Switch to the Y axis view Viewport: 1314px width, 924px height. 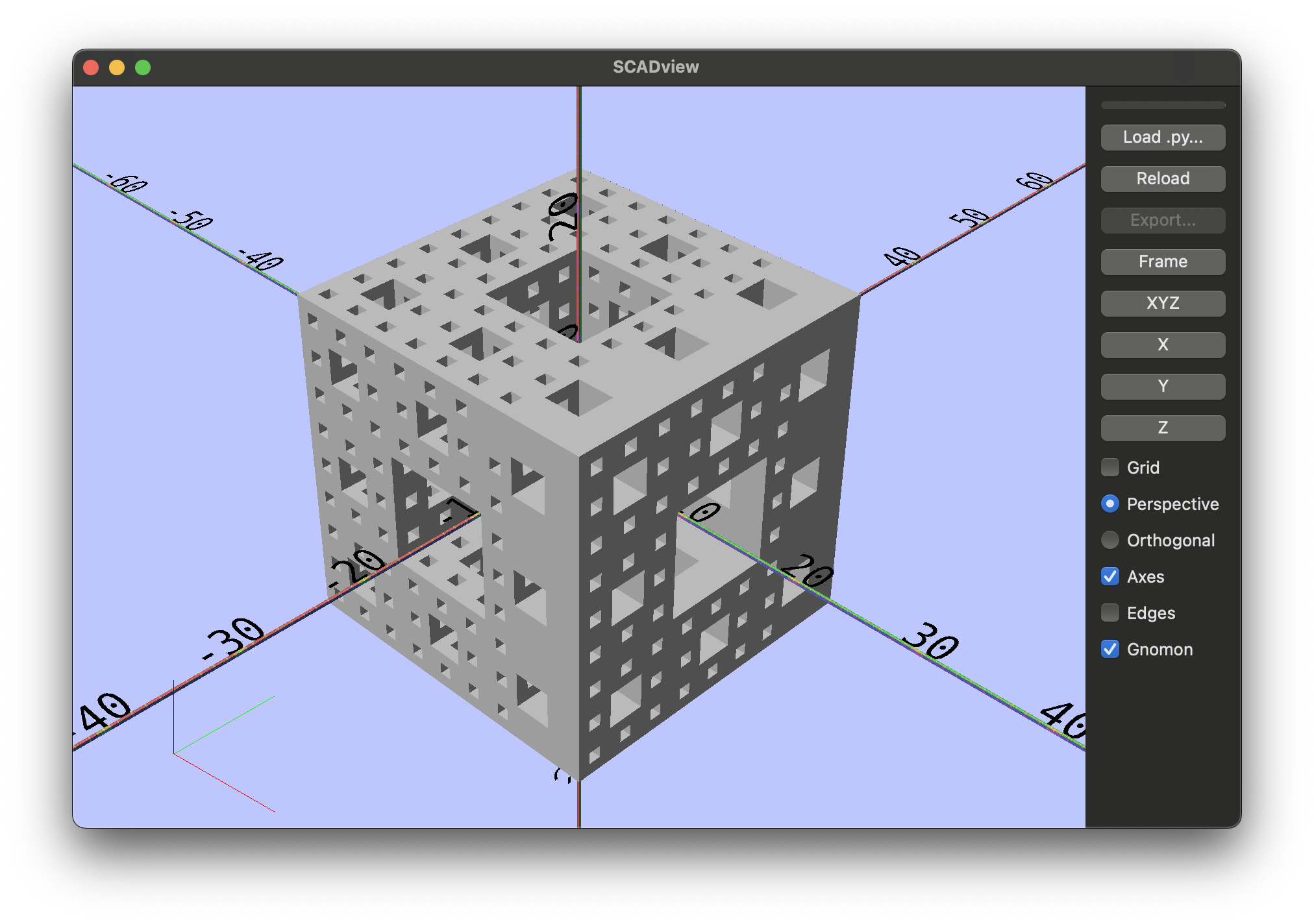1163,386
